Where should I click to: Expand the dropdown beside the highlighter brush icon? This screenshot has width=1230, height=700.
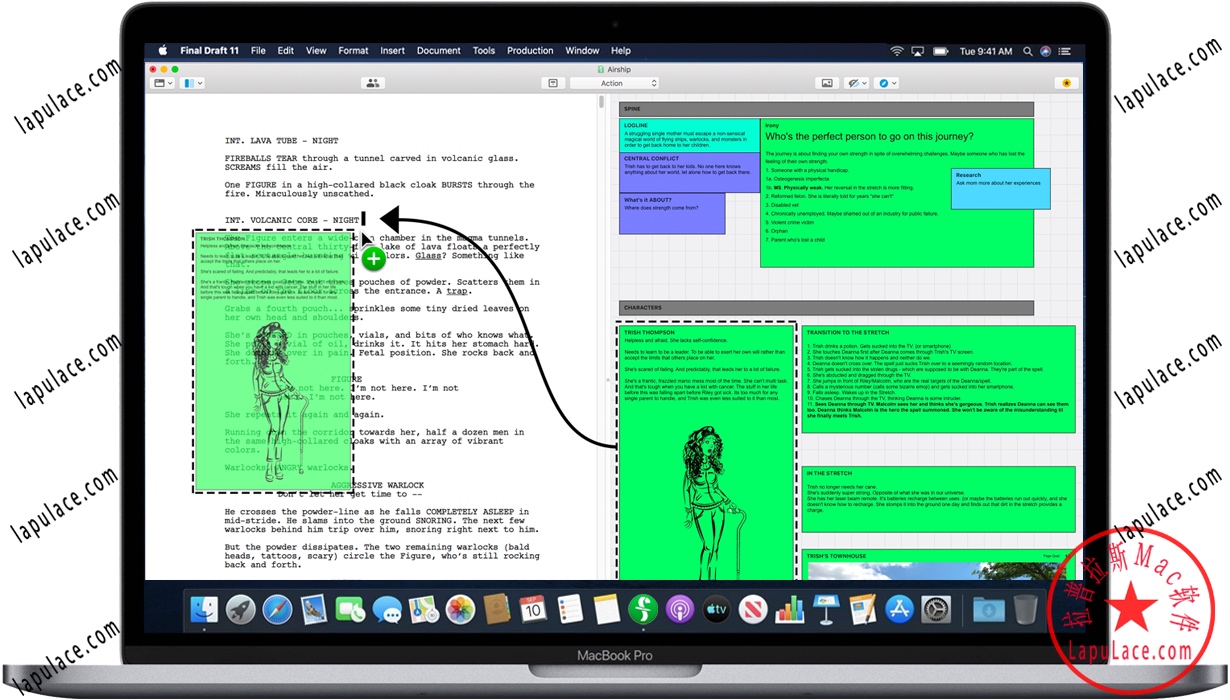pos(864,82)
